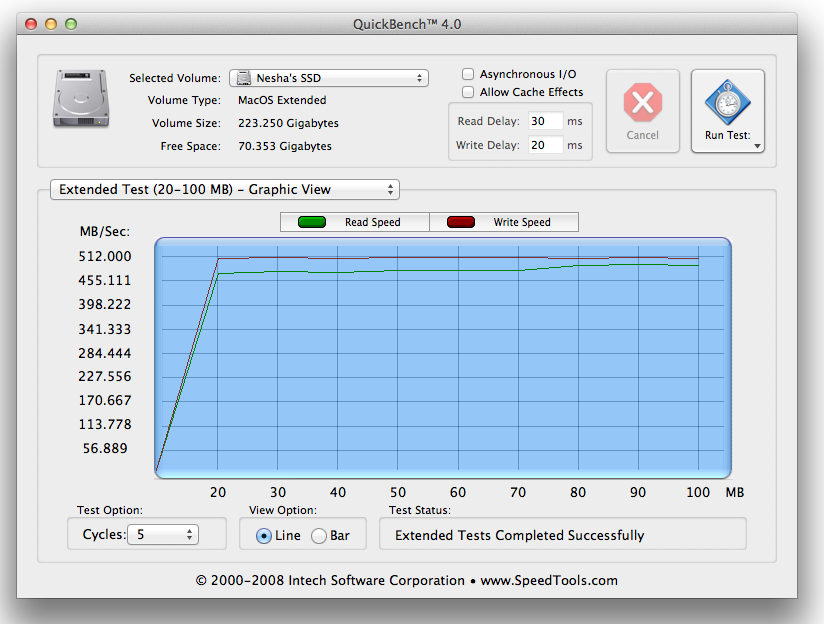Viewport: 824px width, 624px height.
Task: Click the Read Delay input field
Action: (545, 121)
